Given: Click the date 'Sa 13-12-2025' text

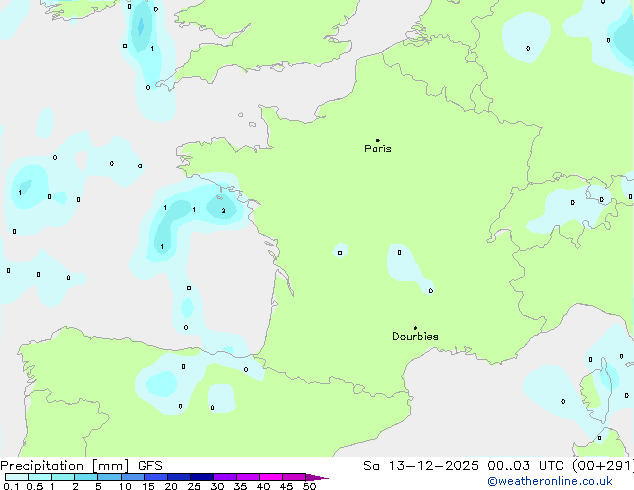Looking at the screenshot, I should click(421, 466).
